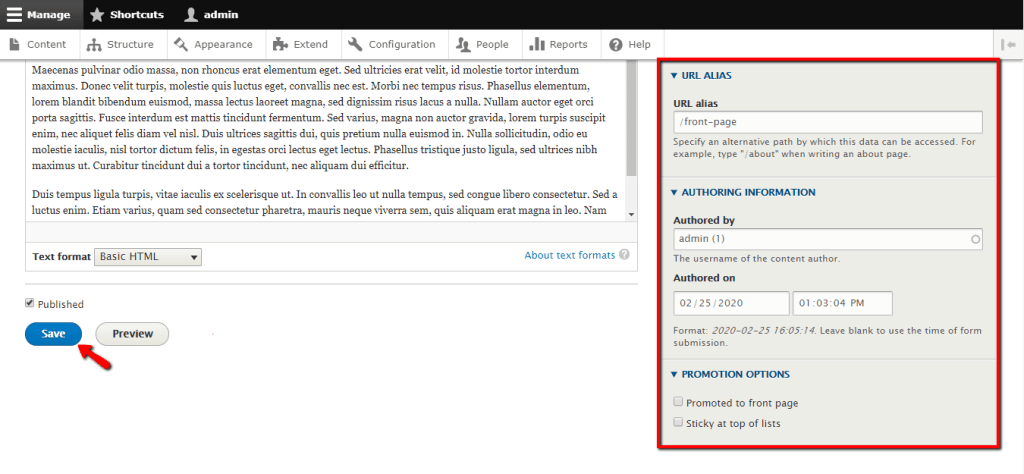Click the Preview button
The image size is (1024, 474).
click(x=132, y=334)
